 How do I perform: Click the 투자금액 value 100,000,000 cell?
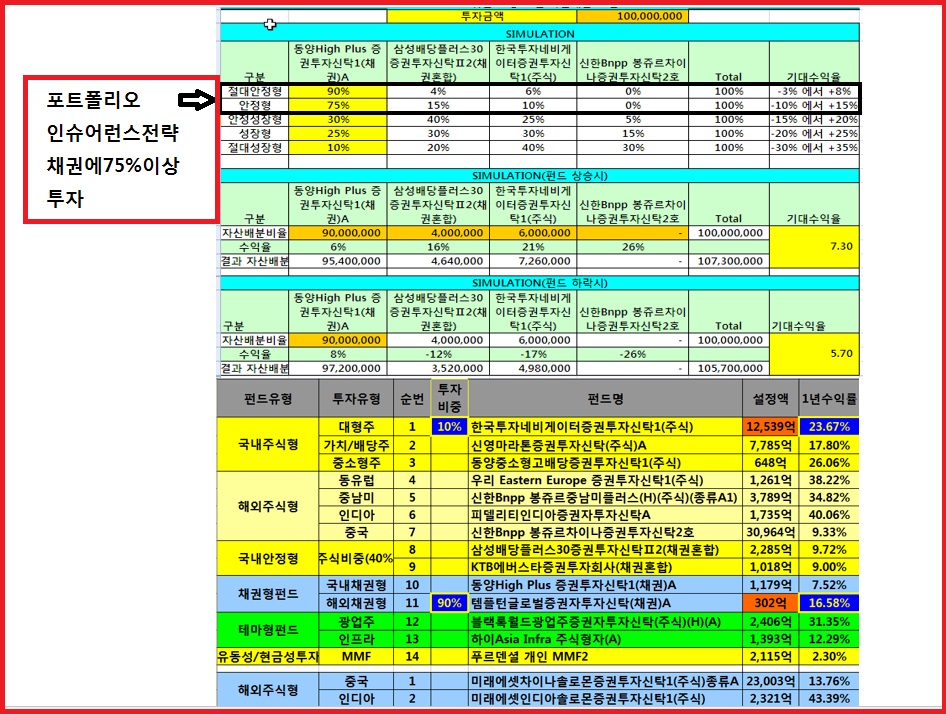(632, 16)
